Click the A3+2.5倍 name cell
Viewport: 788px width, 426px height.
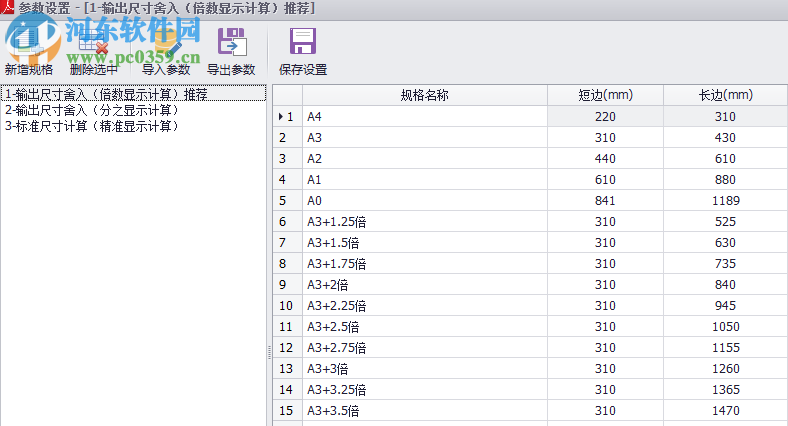point(425,327)
